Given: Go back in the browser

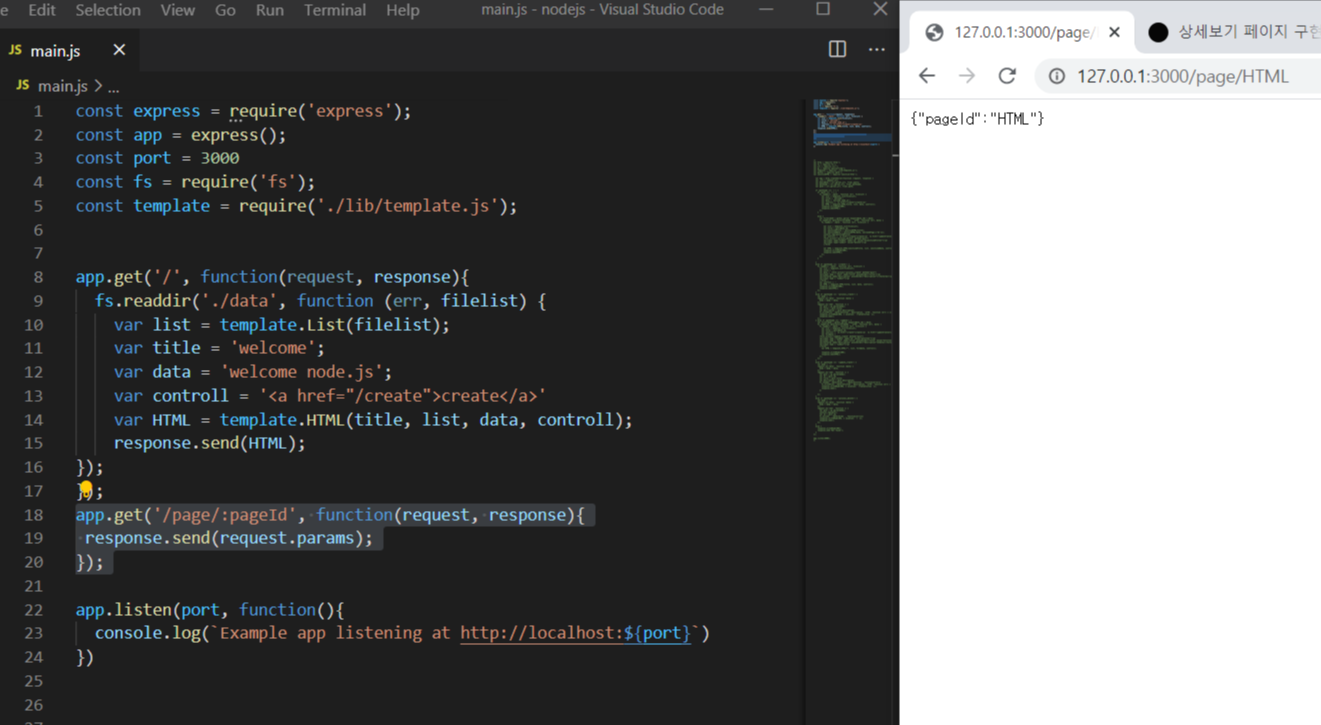Looking at the screenshot, I should (927, 76).
